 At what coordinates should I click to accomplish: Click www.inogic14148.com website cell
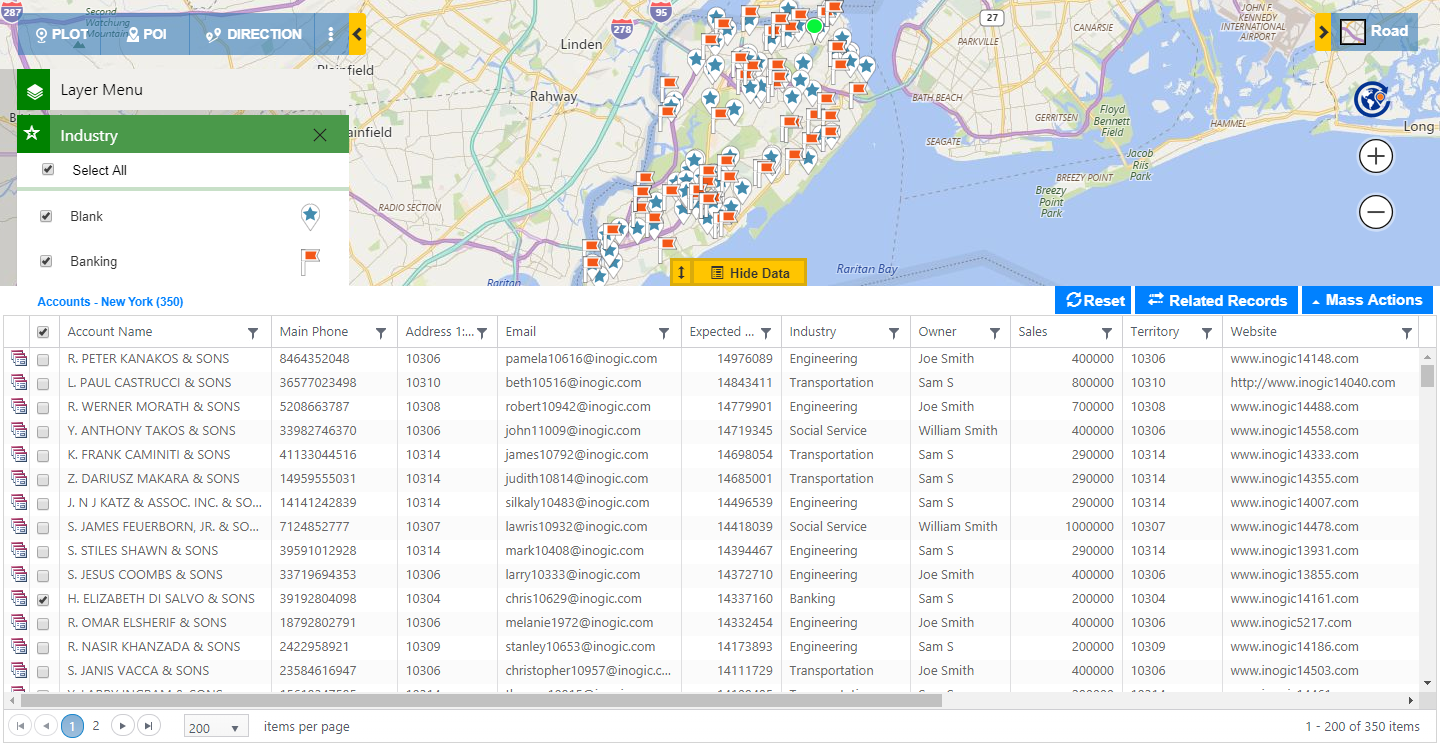tap(1294, 359)
